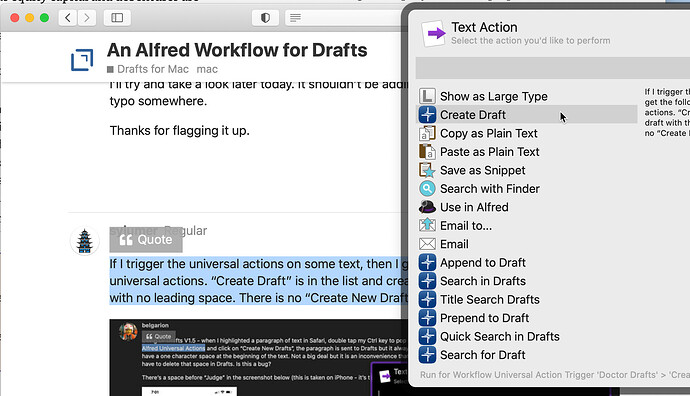Image resolution: width=690 pixels, height=396 pixels.
Task: Click the Show as Large Type L icon
Action: pos(427,96)
